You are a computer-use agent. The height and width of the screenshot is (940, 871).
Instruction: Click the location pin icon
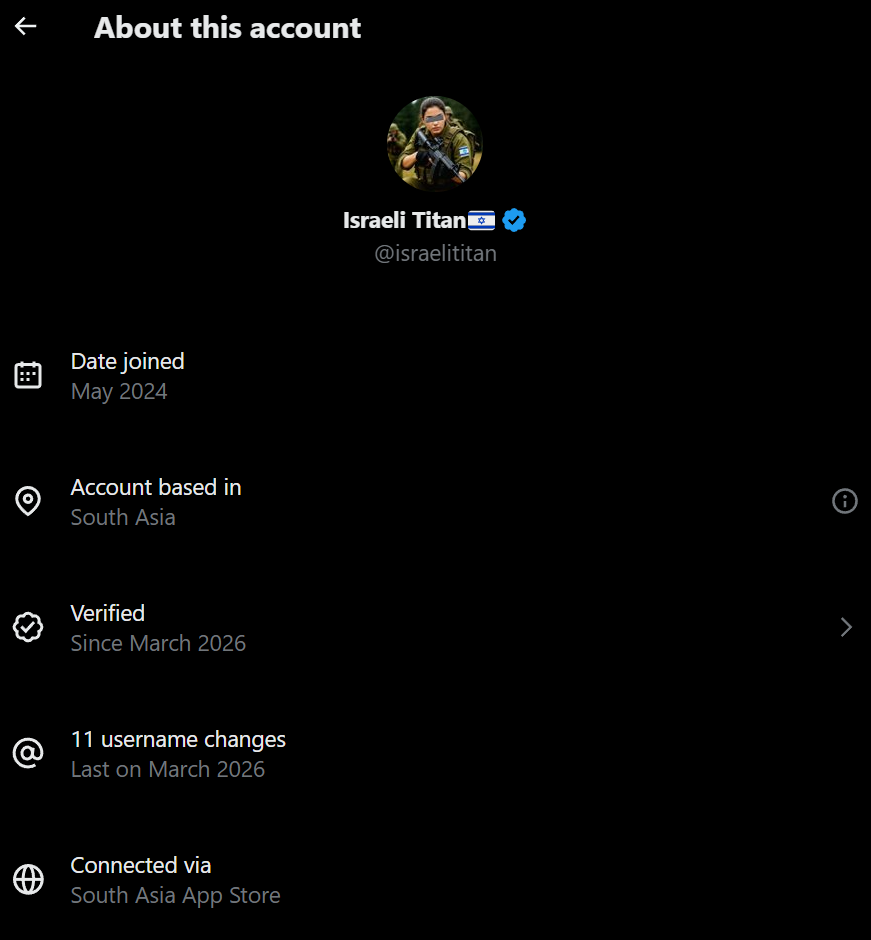[28, 501]
